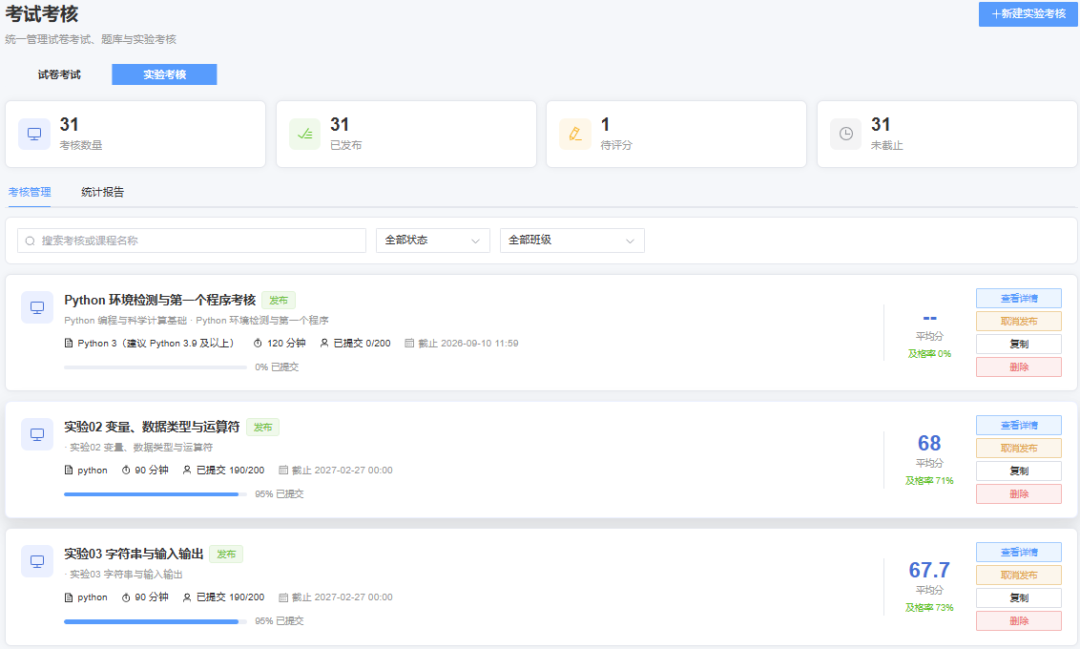
Task: Copy the 实验03 字符串与输入输出 assessment
Action: [x=1018, y=598]
